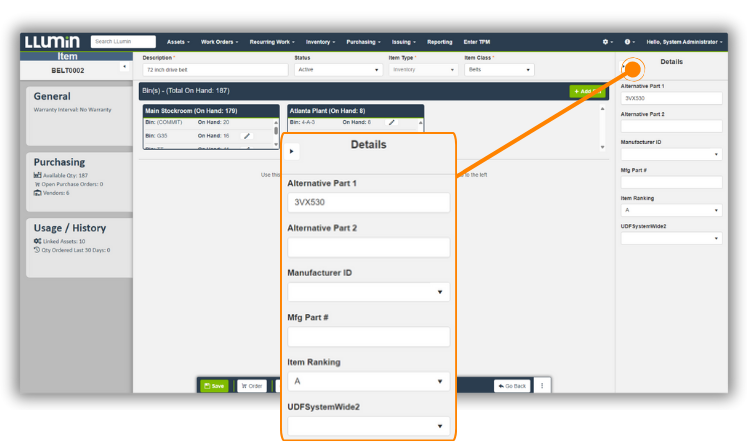Click the green Save button
747x448 pixels.
point(214,385)
